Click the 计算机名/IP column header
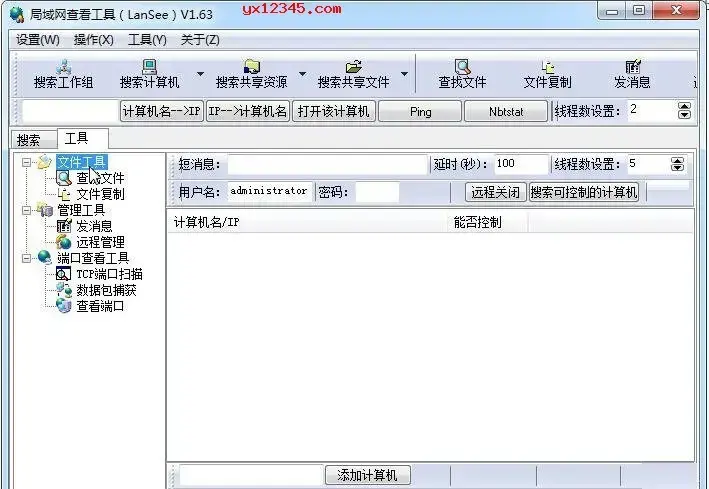The image size is (709, 489). click(x=308, y=223)
